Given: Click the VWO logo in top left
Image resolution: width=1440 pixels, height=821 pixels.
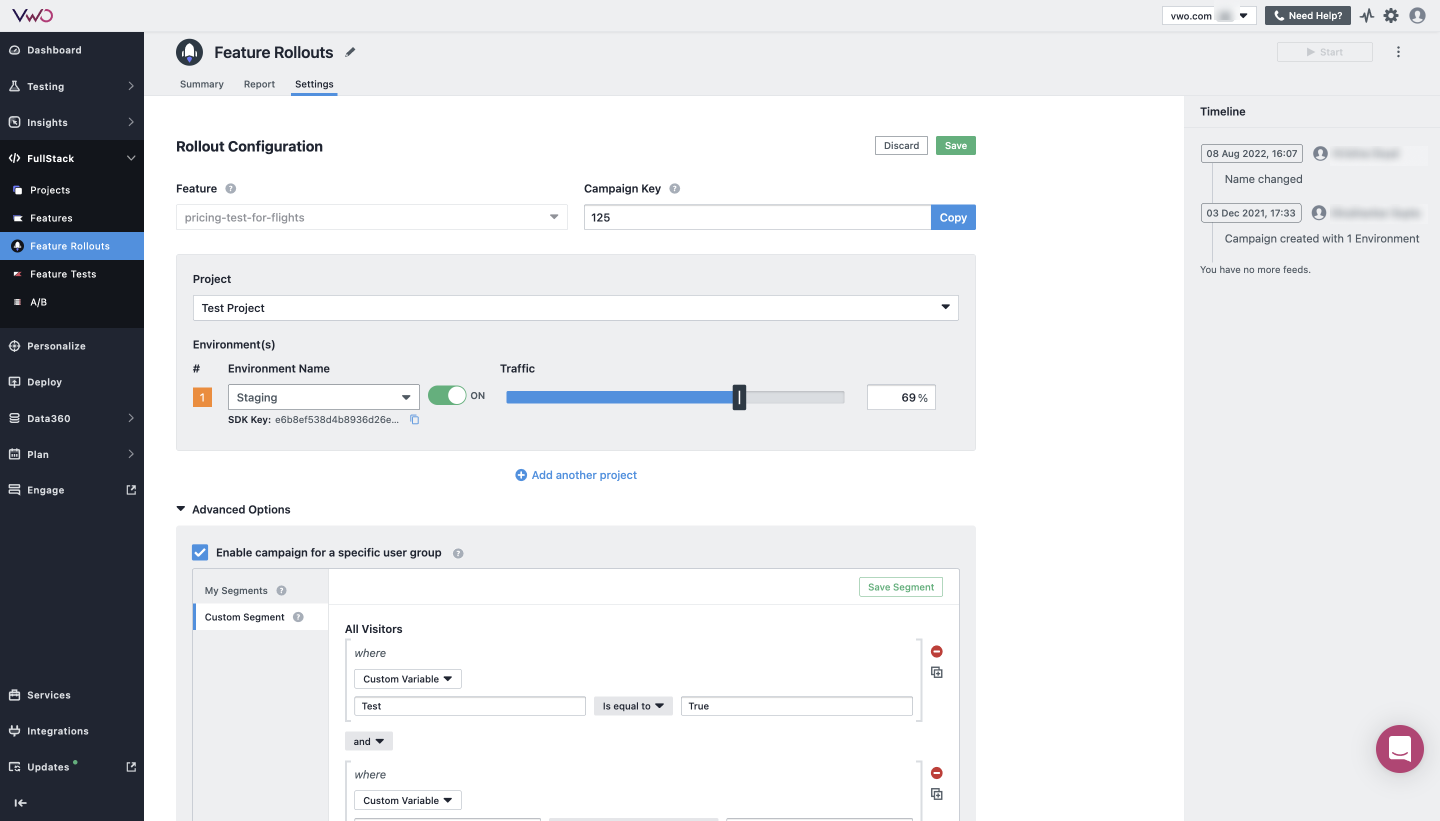Looking at the screenshot, I should tap(32, 15).
